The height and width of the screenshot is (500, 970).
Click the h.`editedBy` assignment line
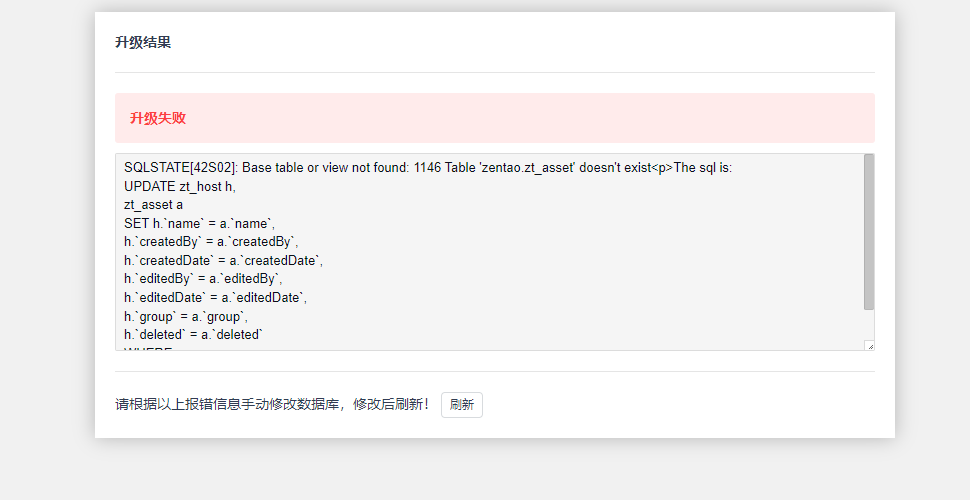coord(203,279)
